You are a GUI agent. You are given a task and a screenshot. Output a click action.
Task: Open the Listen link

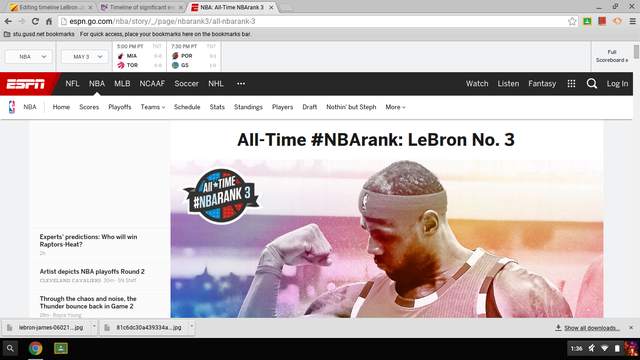[x=508, y=84]
